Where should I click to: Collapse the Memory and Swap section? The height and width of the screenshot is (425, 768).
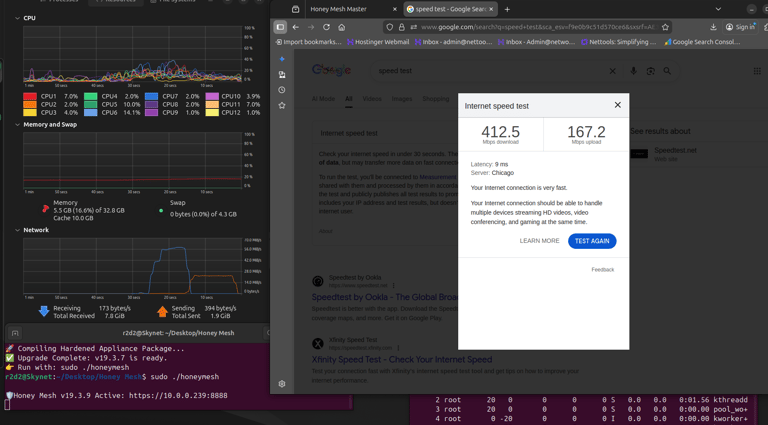[x=17, y=125]
